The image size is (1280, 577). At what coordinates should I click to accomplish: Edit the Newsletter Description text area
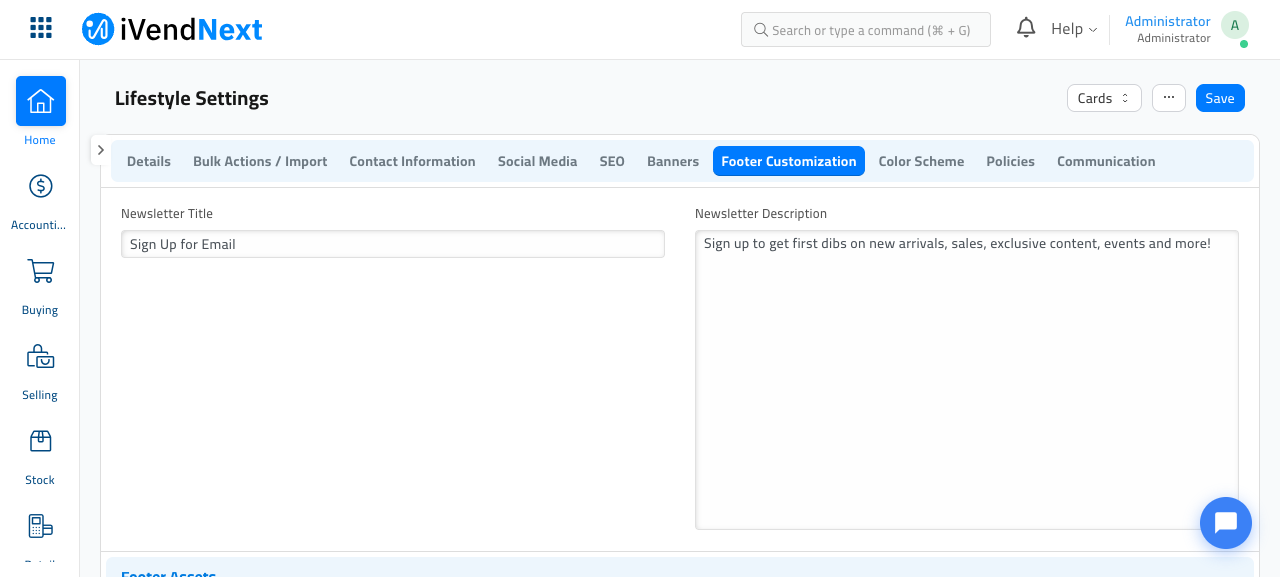(967, 380)
